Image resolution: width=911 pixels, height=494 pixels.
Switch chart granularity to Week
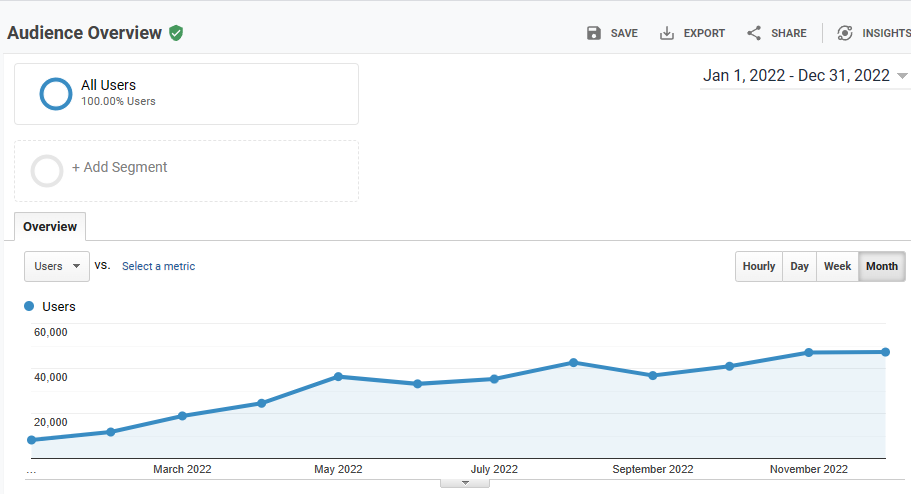pos(837,266)
